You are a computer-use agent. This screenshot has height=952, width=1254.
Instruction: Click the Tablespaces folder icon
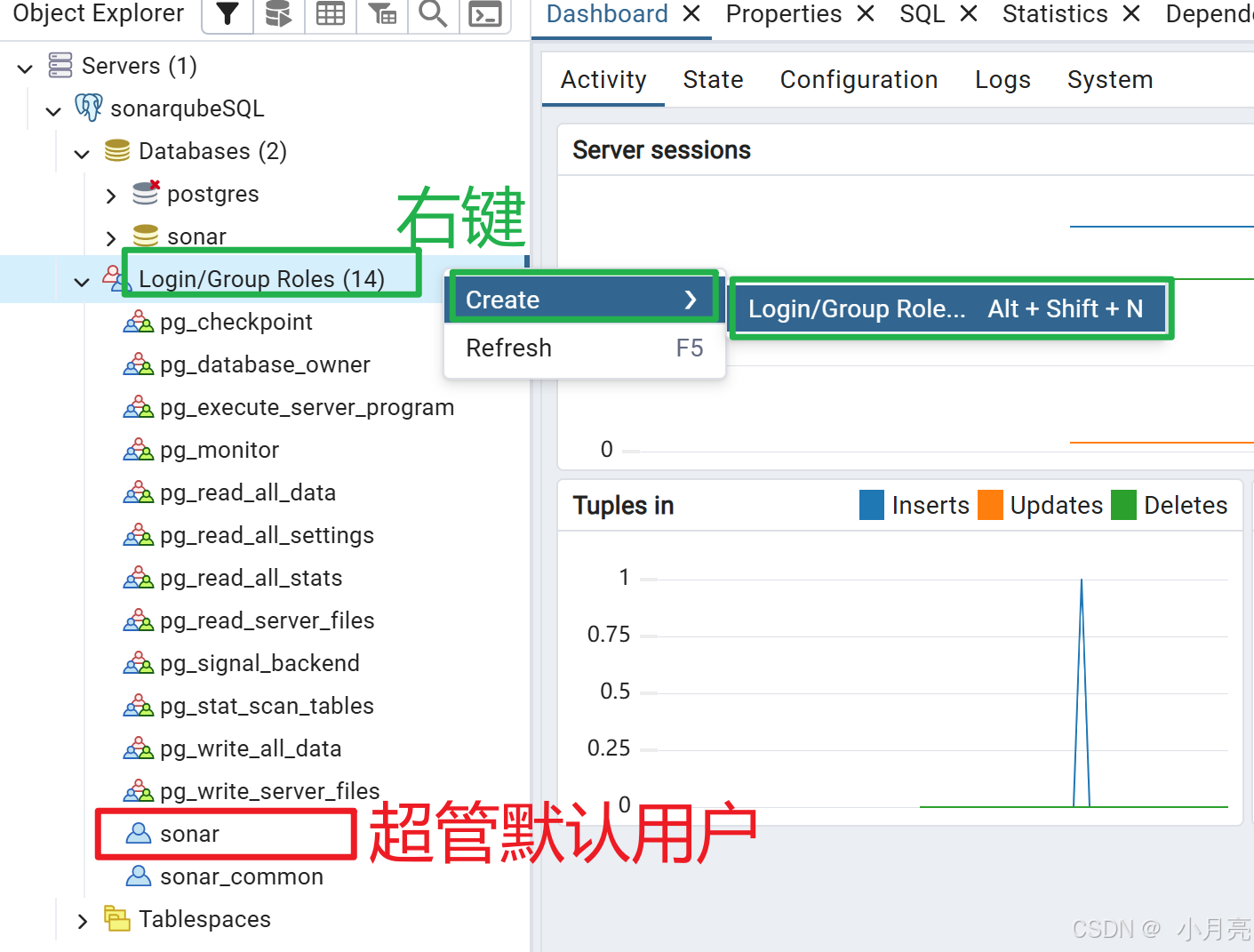pos(117,918)
